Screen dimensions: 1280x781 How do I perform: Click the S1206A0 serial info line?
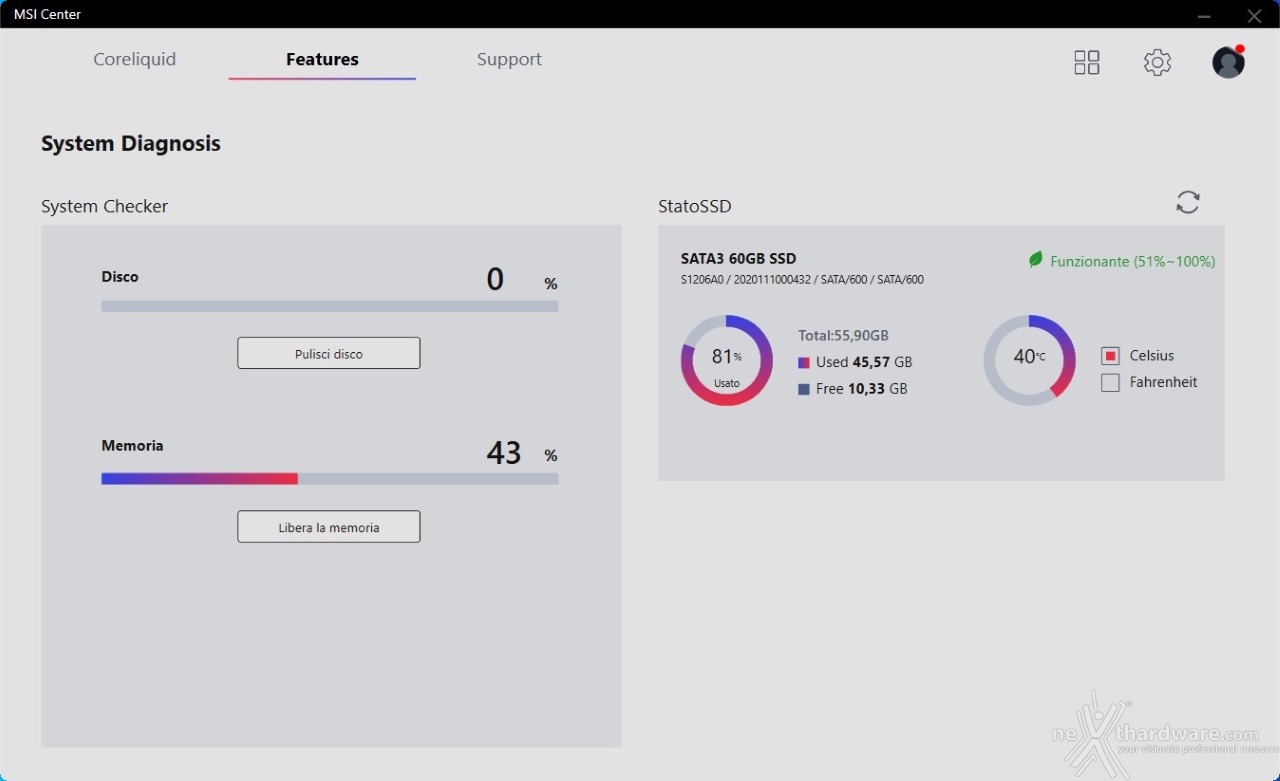pos(802,280)
